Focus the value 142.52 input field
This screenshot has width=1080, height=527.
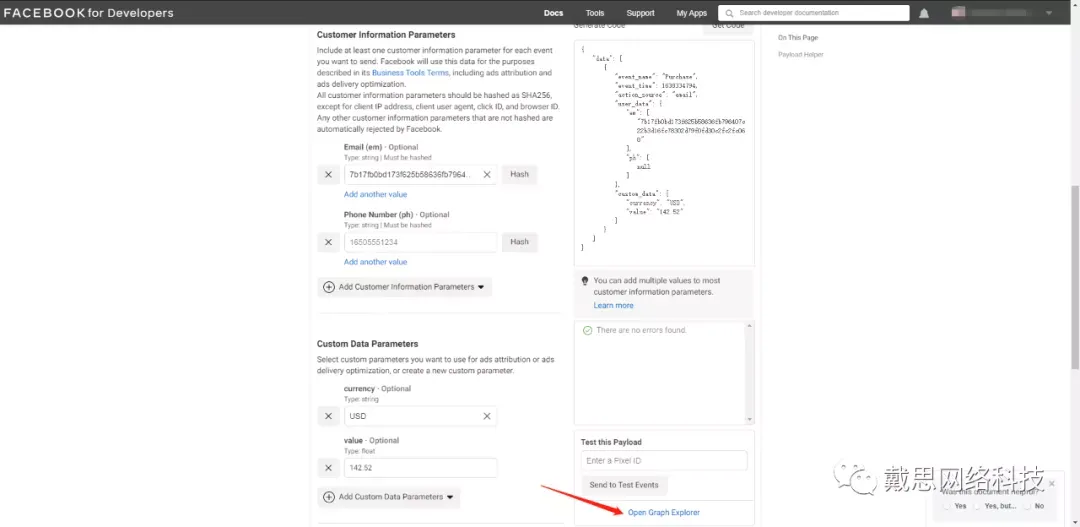pyautogui.click(x=420, y=468)
